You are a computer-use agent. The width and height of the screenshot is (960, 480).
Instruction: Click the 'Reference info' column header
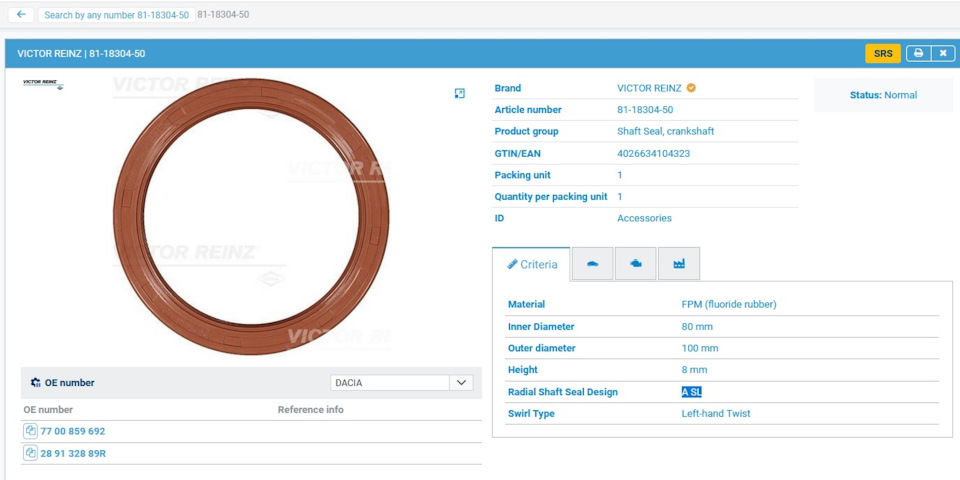[310, 410]
